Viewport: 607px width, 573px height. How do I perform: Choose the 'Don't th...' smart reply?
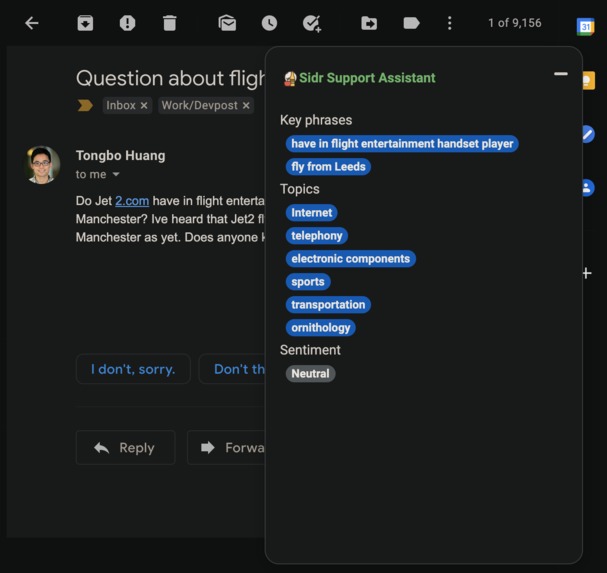[x=232, y=369]
